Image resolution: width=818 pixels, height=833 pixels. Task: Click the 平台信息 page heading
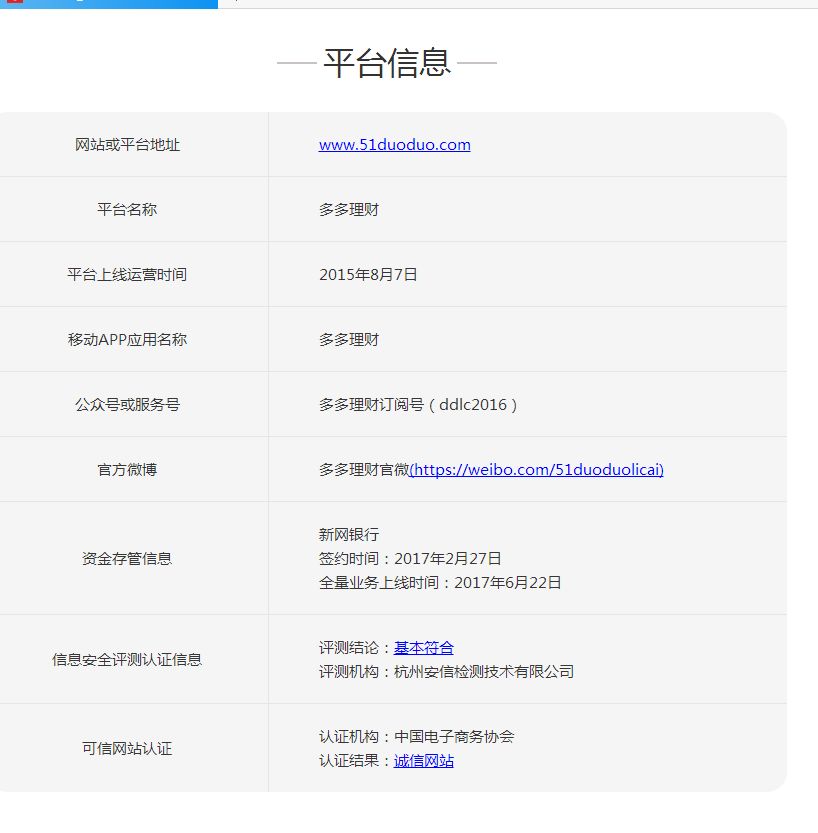tap(387, 62)
